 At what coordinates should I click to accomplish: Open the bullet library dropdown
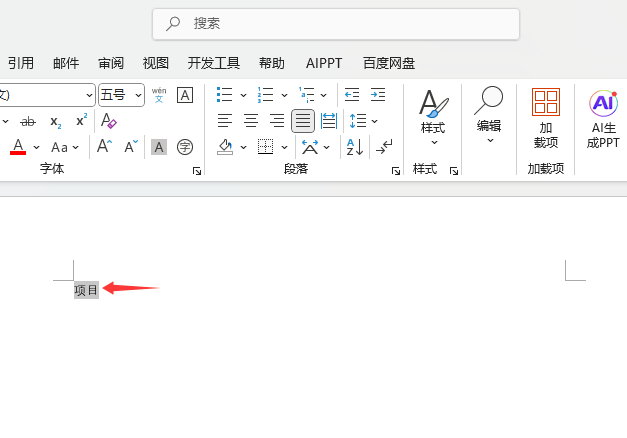coord(243,96)
